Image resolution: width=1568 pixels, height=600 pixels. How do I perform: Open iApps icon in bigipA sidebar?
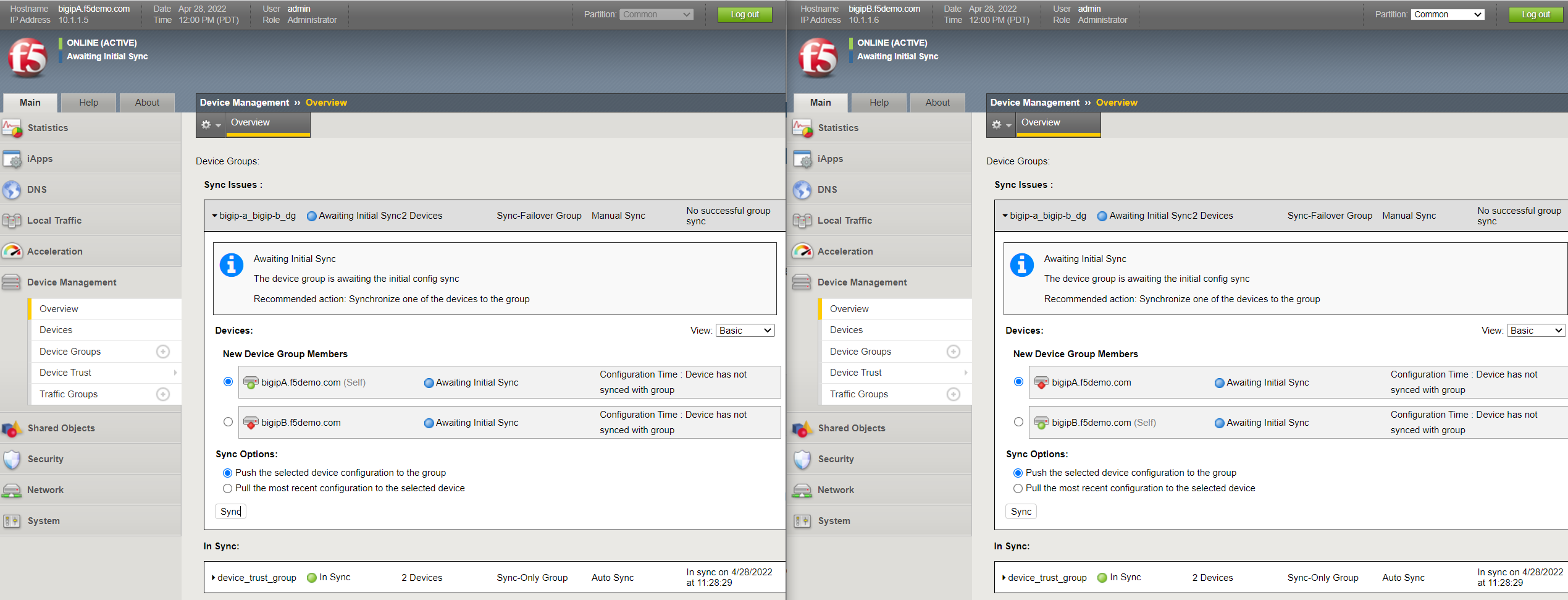(12, 159)
